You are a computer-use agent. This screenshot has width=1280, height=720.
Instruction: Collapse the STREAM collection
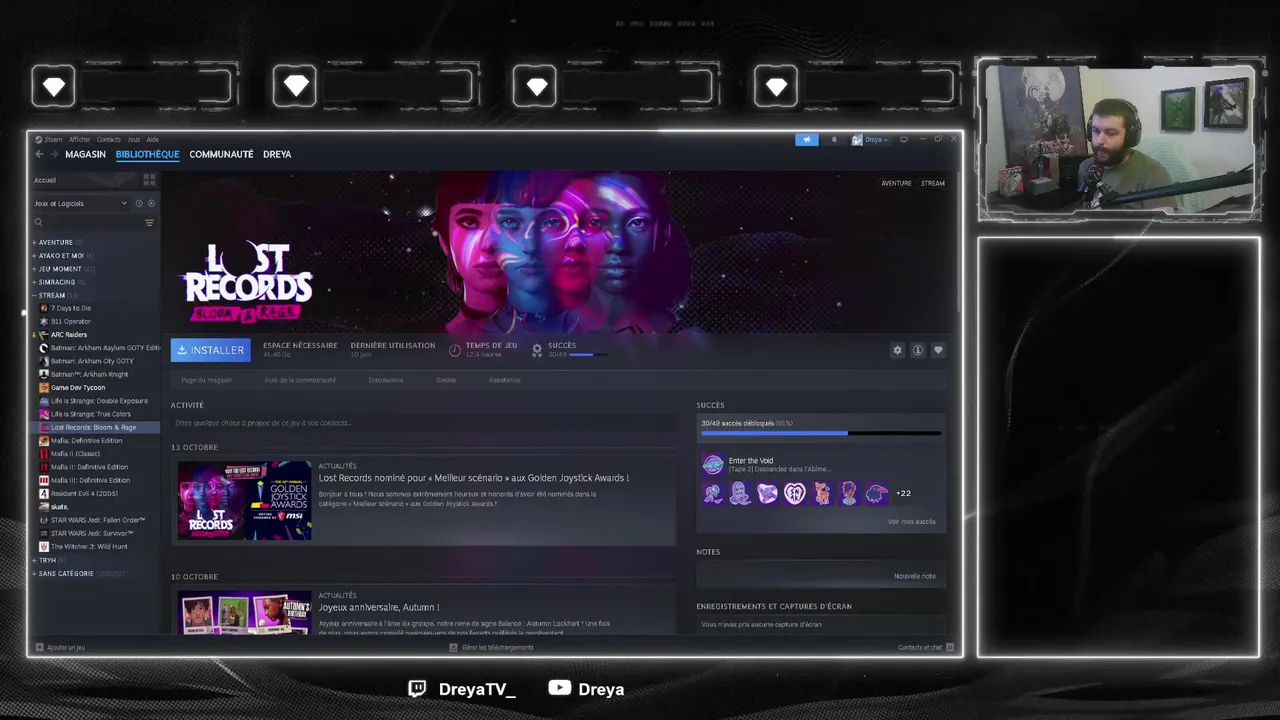coord(34,295)
